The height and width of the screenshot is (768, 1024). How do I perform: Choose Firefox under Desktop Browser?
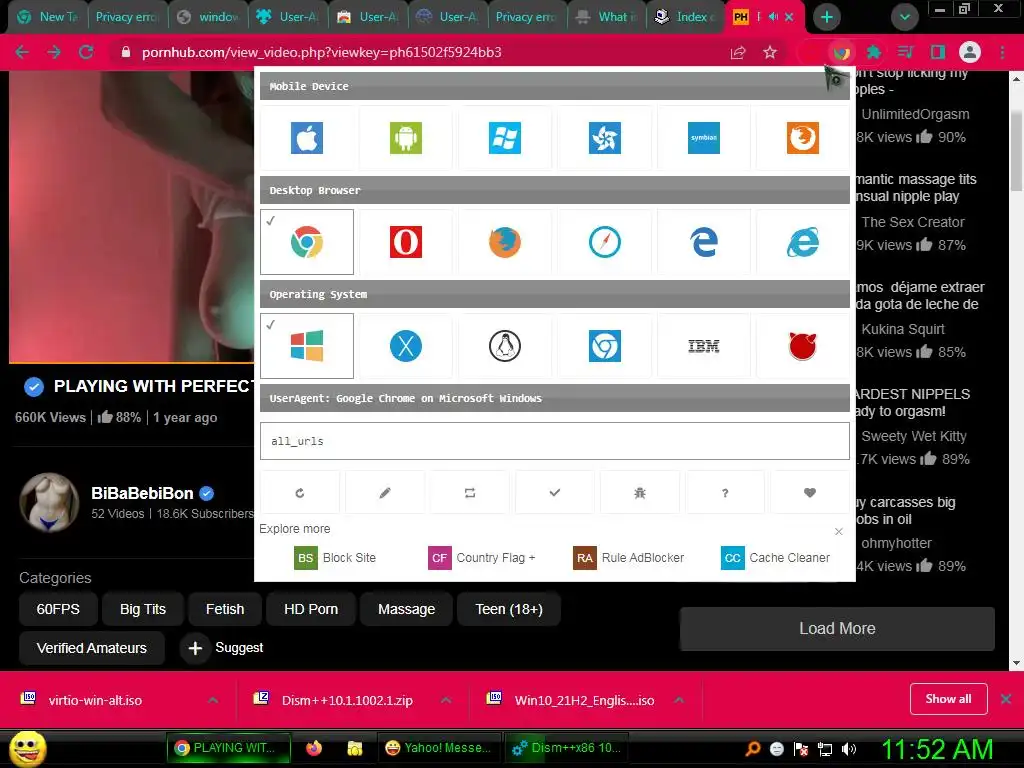pyautogui.click(x=505, y=242)
